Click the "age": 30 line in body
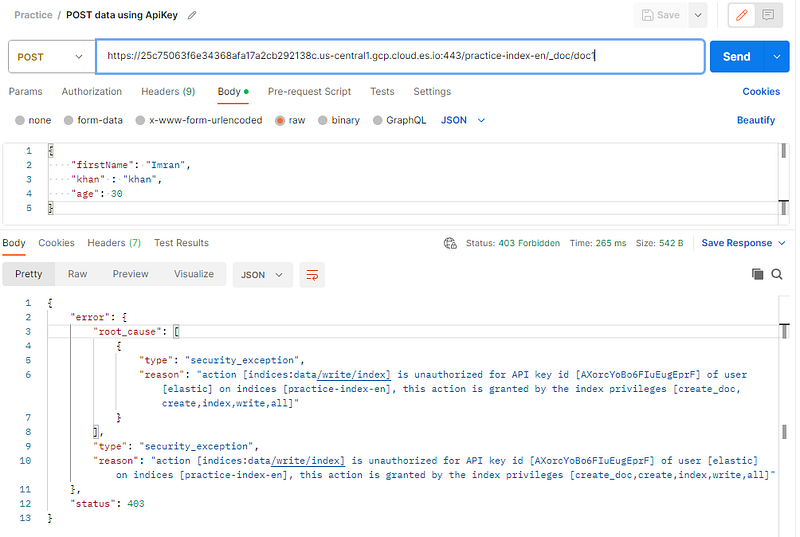Viewport: 800px width, 537px height. pyautogui.click(x=96, y=194)
